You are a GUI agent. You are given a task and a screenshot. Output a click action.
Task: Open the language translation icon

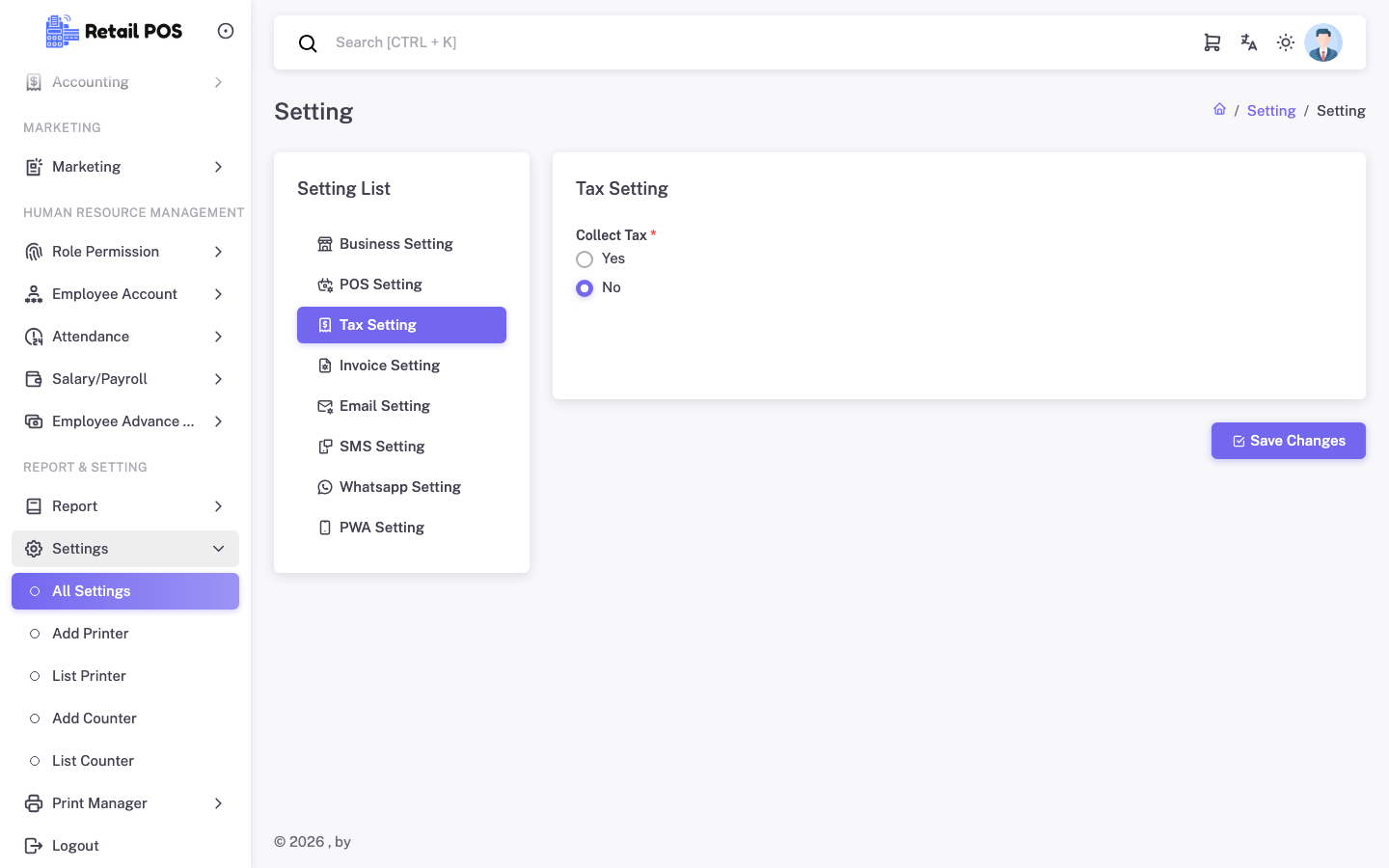pos(1249,42)
